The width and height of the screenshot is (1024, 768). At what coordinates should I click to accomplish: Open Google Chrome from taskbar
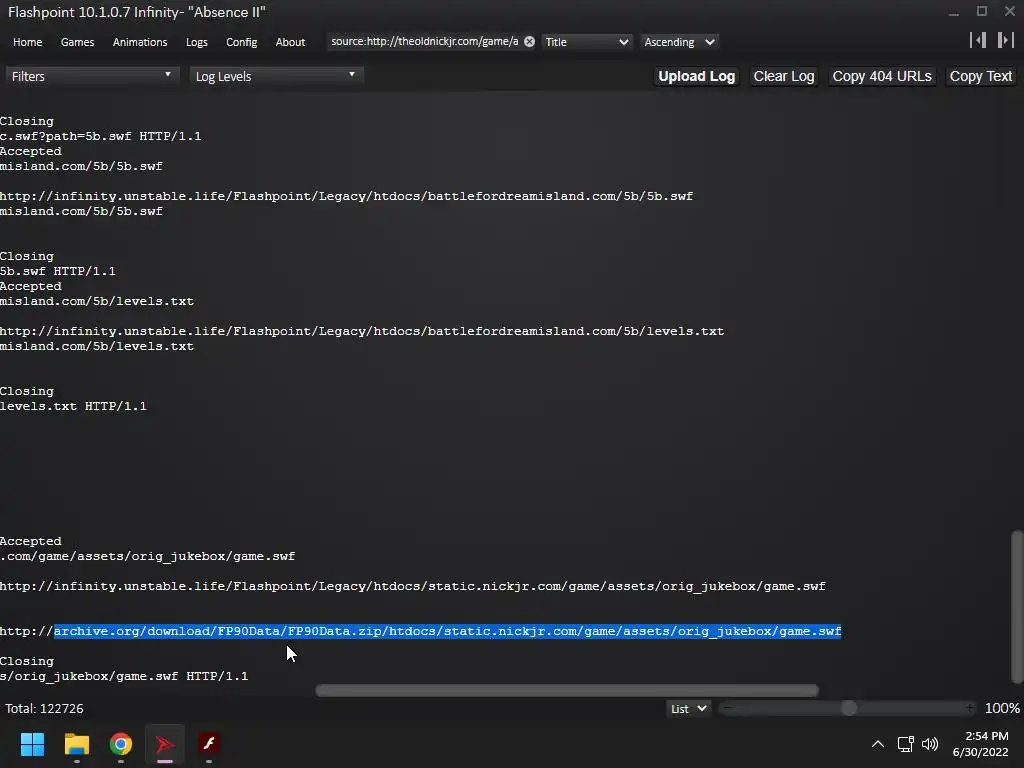click(x=121, y=744)
